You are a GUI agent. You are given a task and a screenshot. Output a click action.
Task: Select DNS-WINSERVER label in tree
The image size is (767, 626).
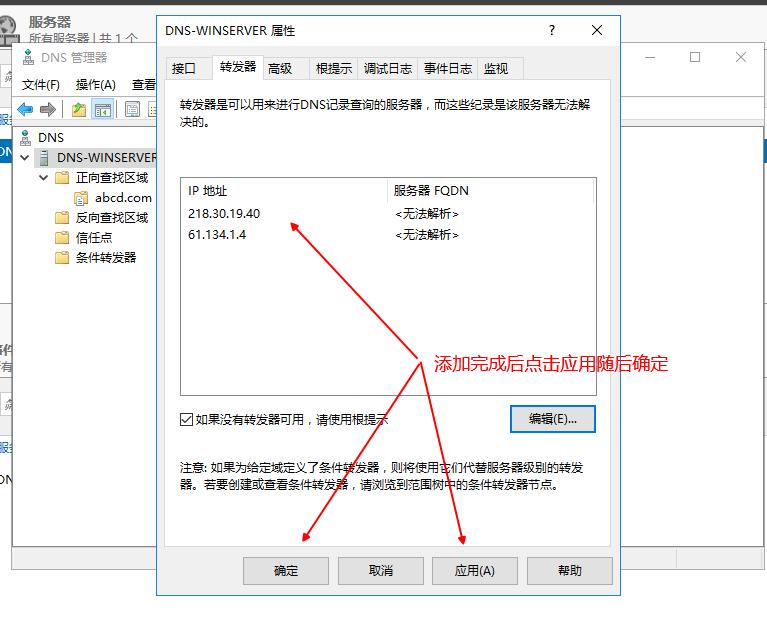(x=107, y=157)
